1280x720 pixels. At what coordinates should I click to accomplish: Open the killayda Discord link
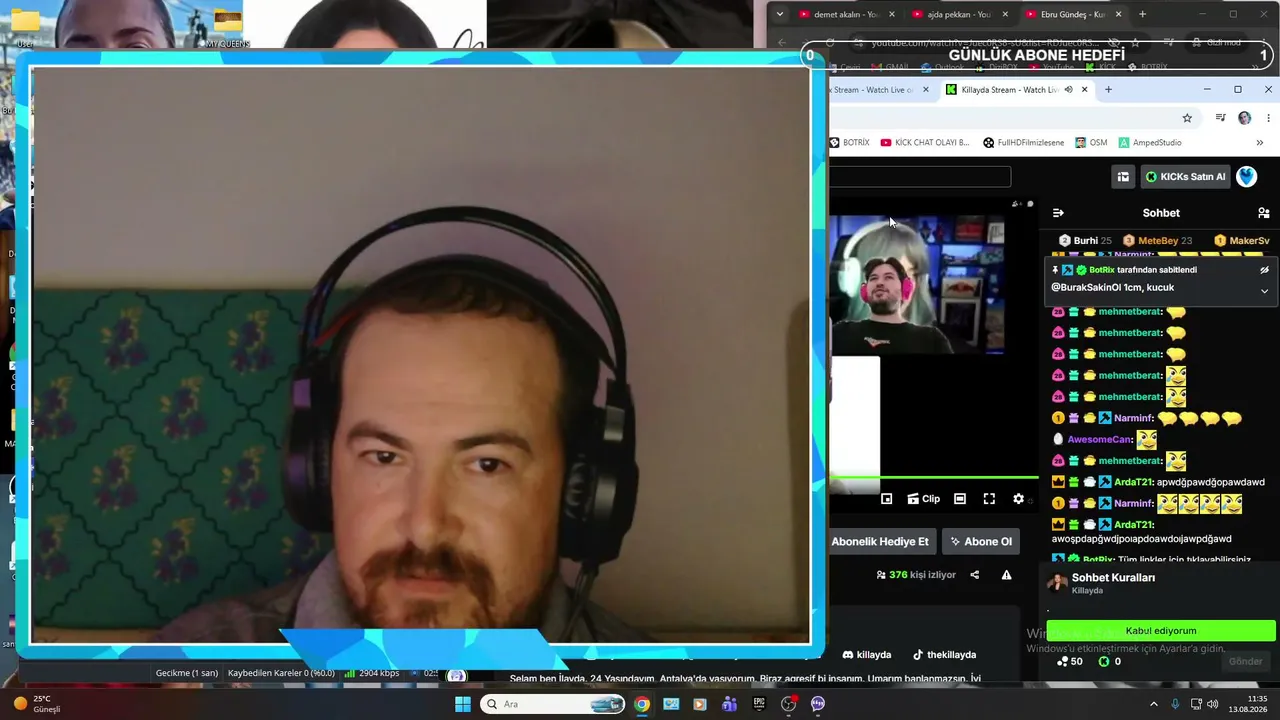[x=866, y=655]
